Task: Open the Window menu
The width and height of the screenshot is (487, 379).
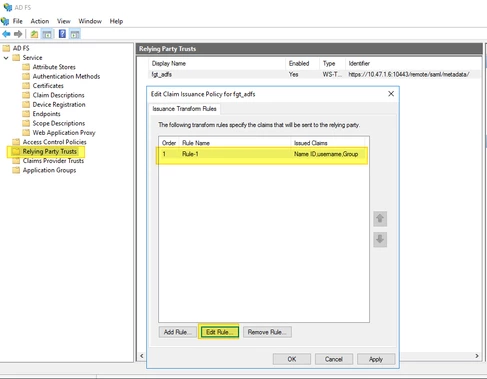Action: click(x=90, y=21)
